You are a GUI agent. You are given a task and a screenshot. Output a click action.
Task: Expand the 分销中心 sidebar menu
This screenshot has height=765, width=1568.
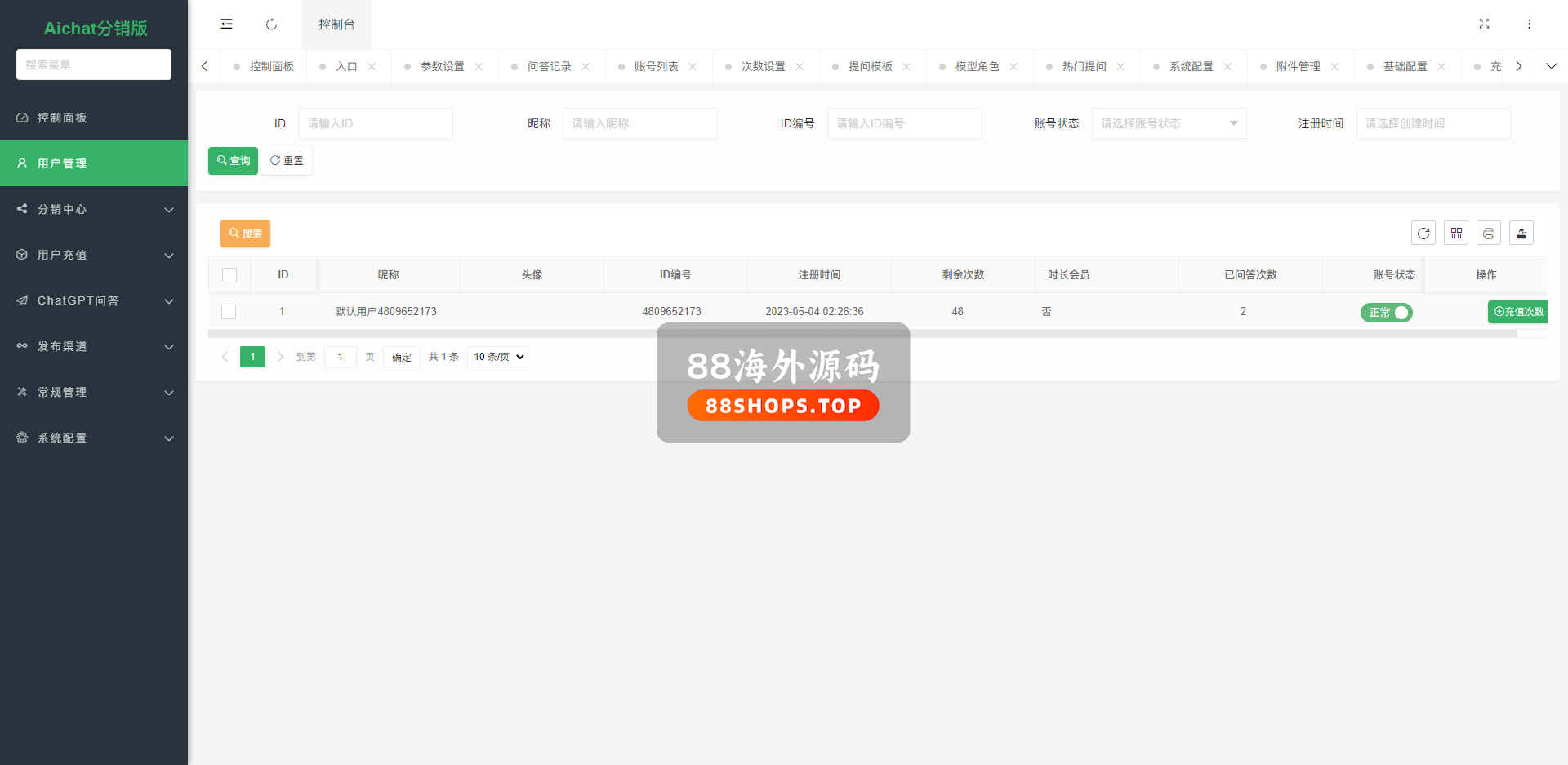click(94, 209)
